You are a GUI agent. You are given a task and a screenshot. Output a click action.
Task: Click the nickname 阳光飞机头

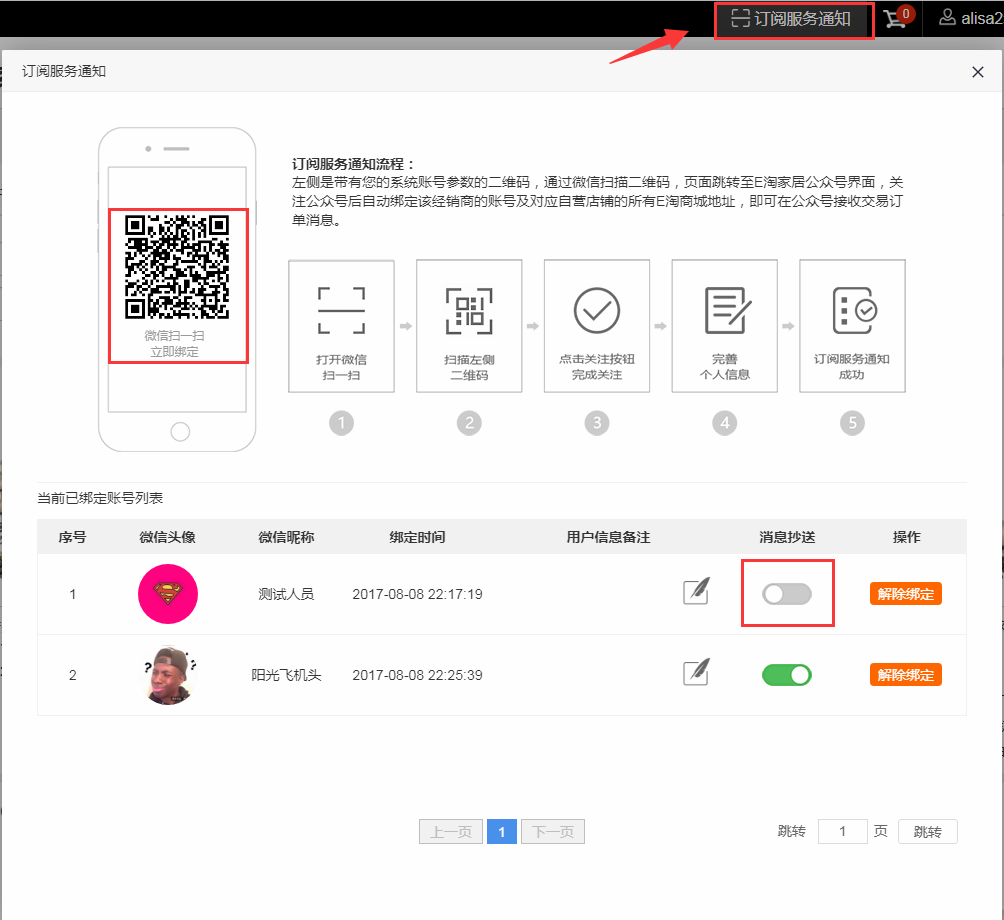click(x=286, y=675)
